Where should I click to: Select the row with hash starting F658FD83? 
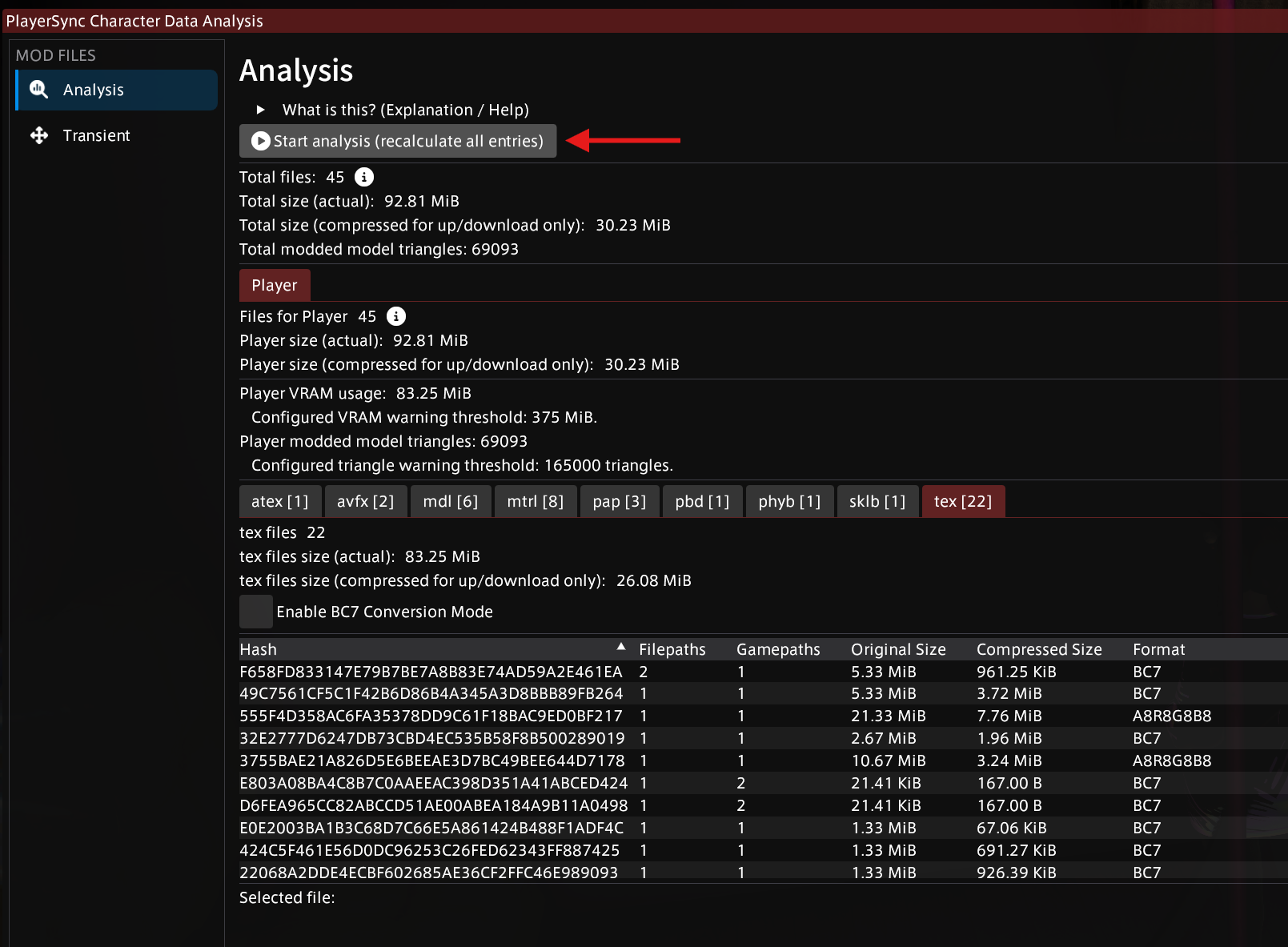[x=431, y=672]
